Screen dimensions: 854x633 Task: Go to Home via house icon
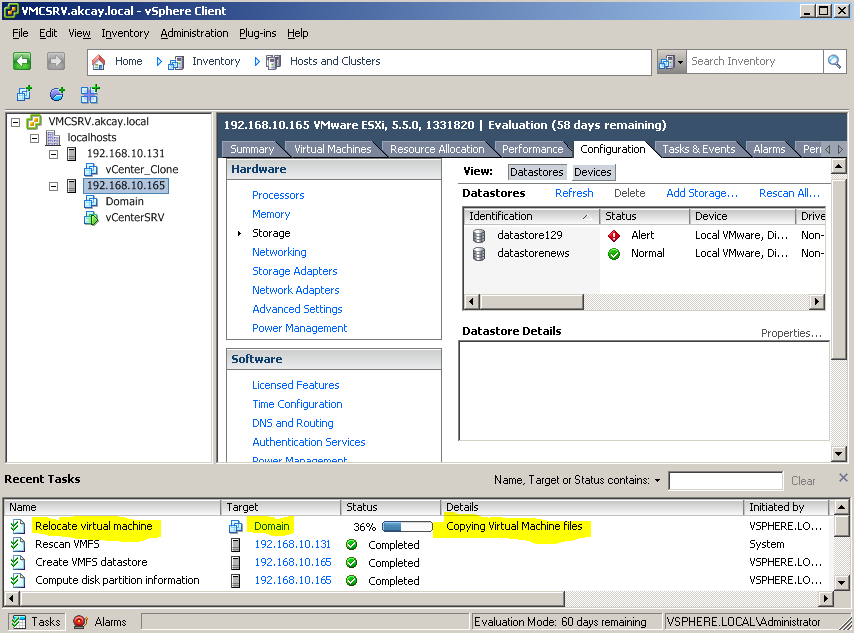(x=99, y=62)
